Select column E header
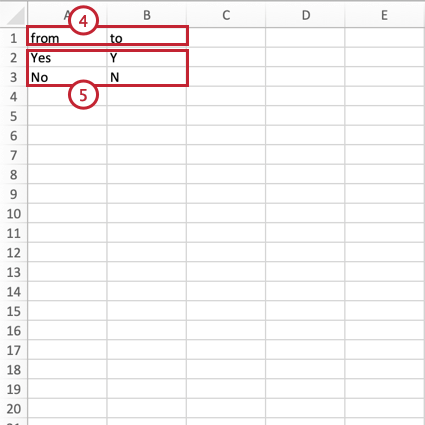Viewport: 425px width, 425px height. [x=385, y=15]
